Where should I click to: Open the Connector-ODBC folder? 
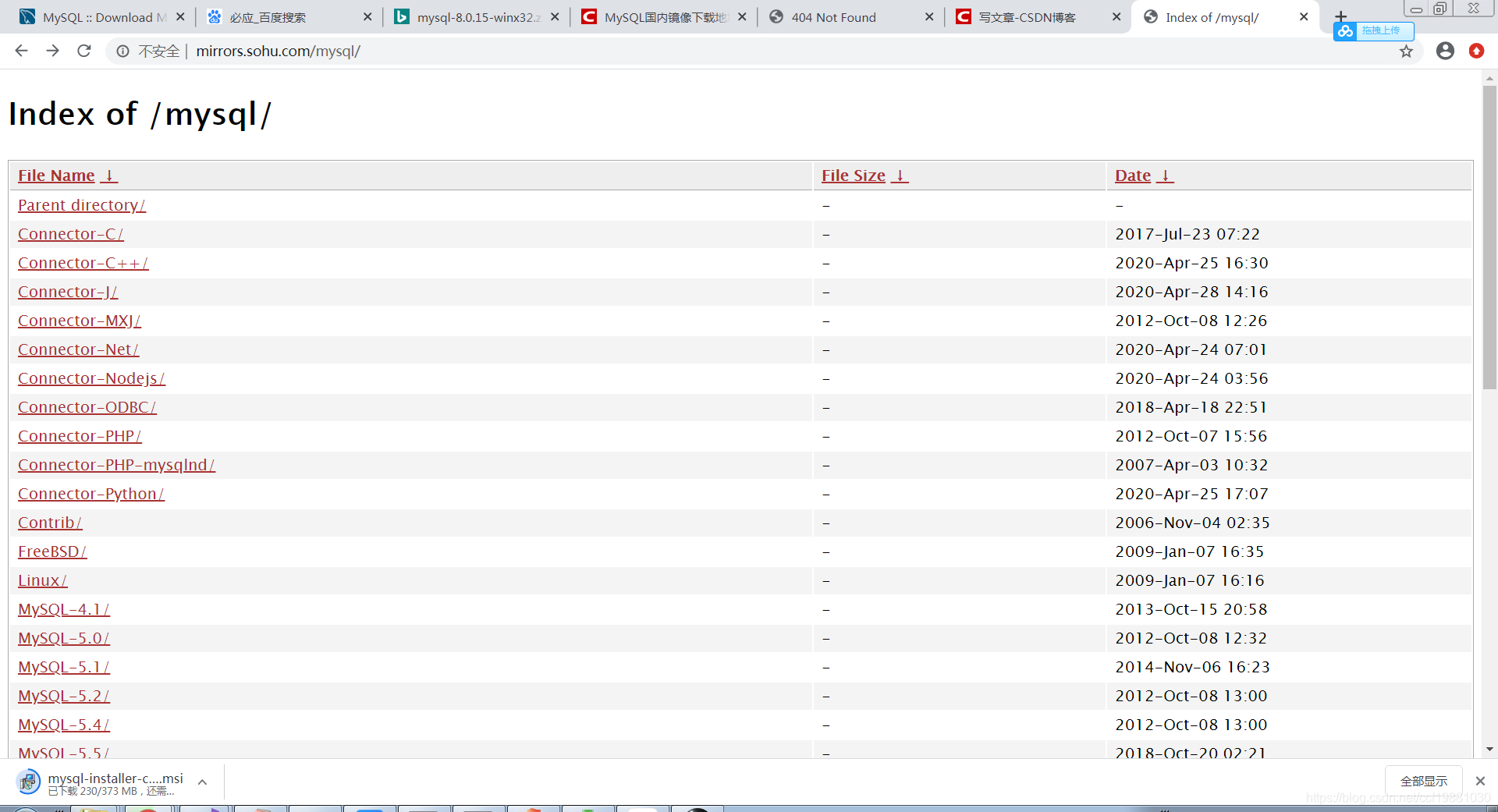(87, 407)
